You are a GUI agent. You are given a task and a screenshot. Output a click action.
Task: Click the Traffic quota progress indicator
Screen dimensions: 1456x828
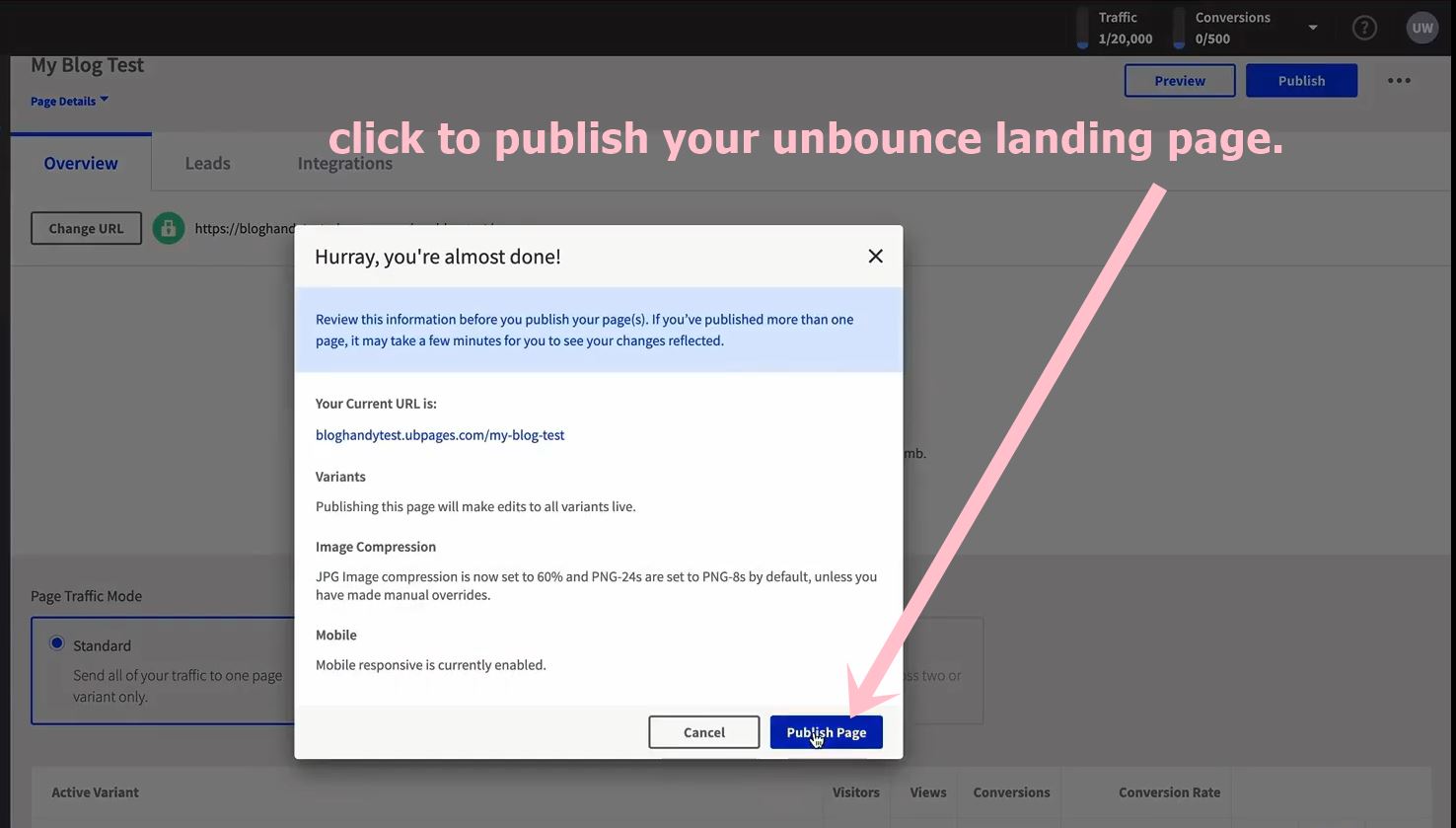pos(1081,27)
